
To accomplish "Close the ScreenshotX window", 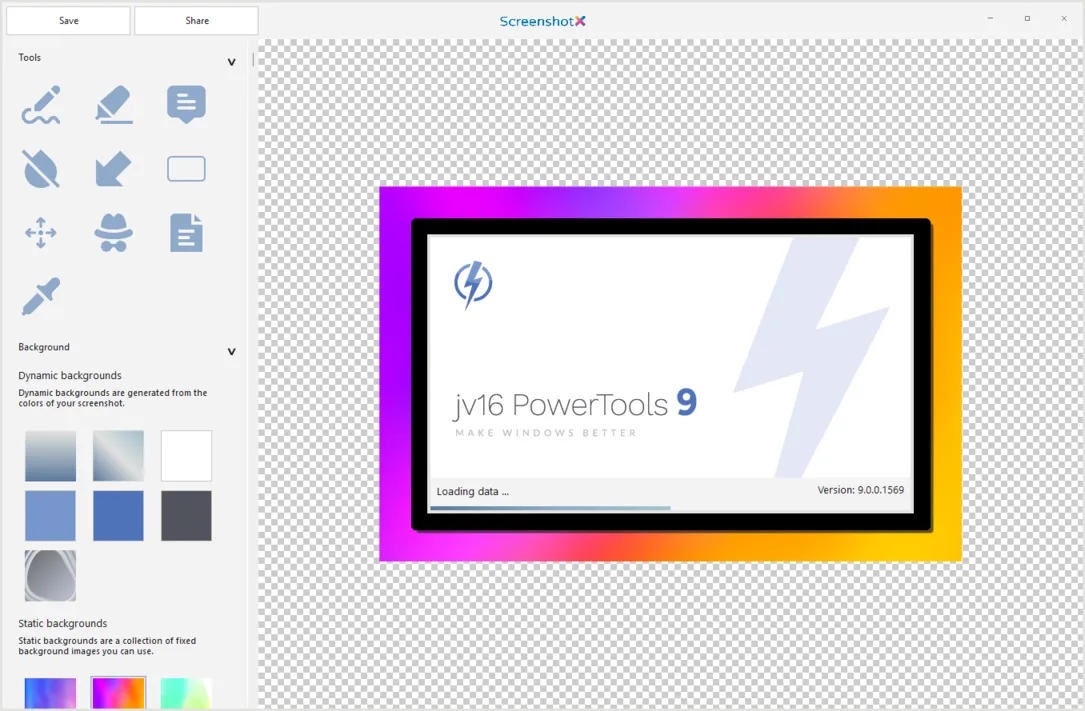I will 1064,19.
